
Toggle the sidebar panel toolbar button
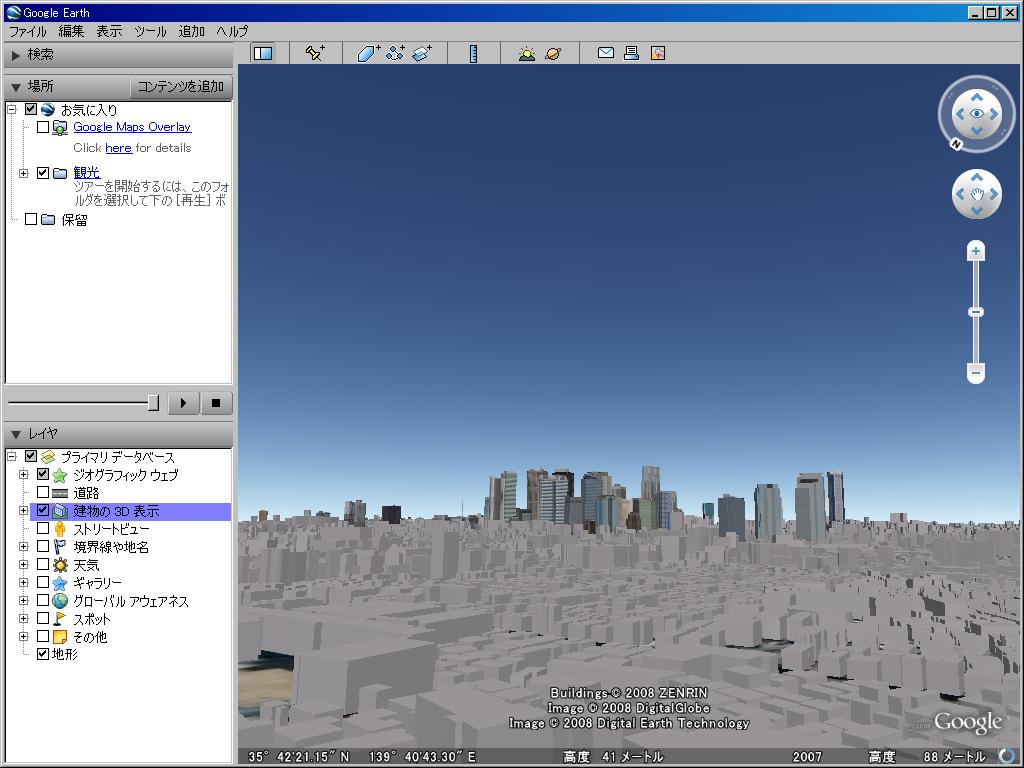pyautogui.click(x=263, y=53)
